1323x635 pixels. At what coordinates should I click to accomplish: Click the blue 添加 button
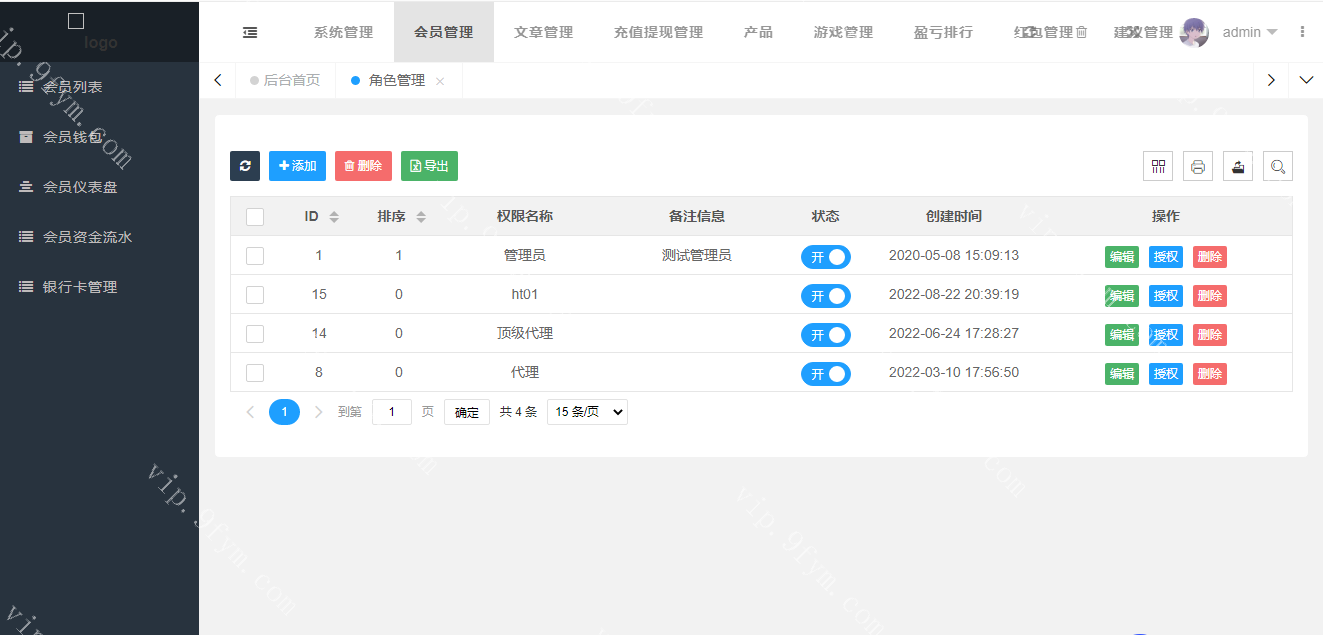coord(297,166)
